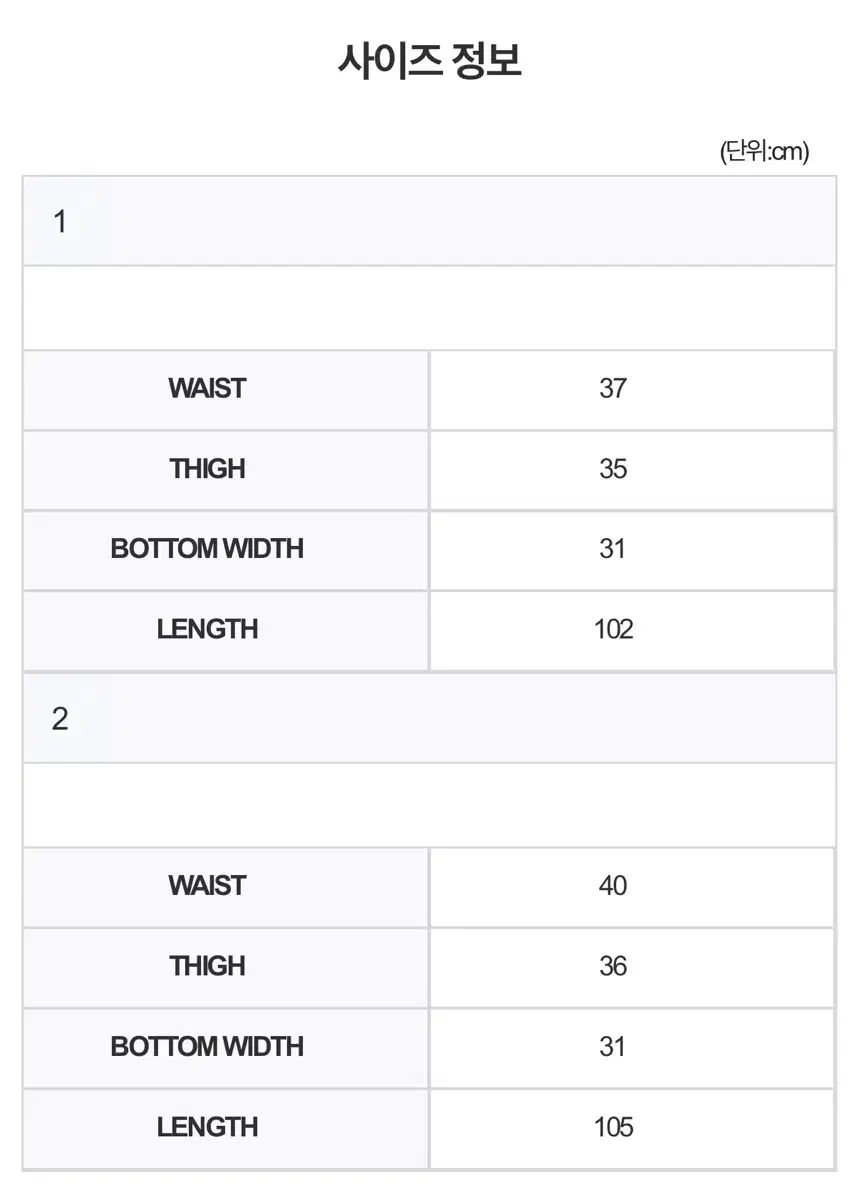The width and height of the screenshot is (859, 1200).
Task: Click the length value 102
Action: pyautogui.click(x=613, y=629)
